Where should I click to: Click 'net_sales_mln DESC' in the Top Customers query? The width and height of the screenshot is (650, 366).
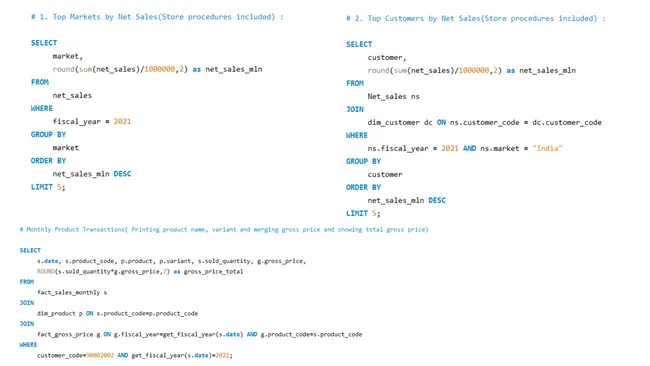[407, 201]
